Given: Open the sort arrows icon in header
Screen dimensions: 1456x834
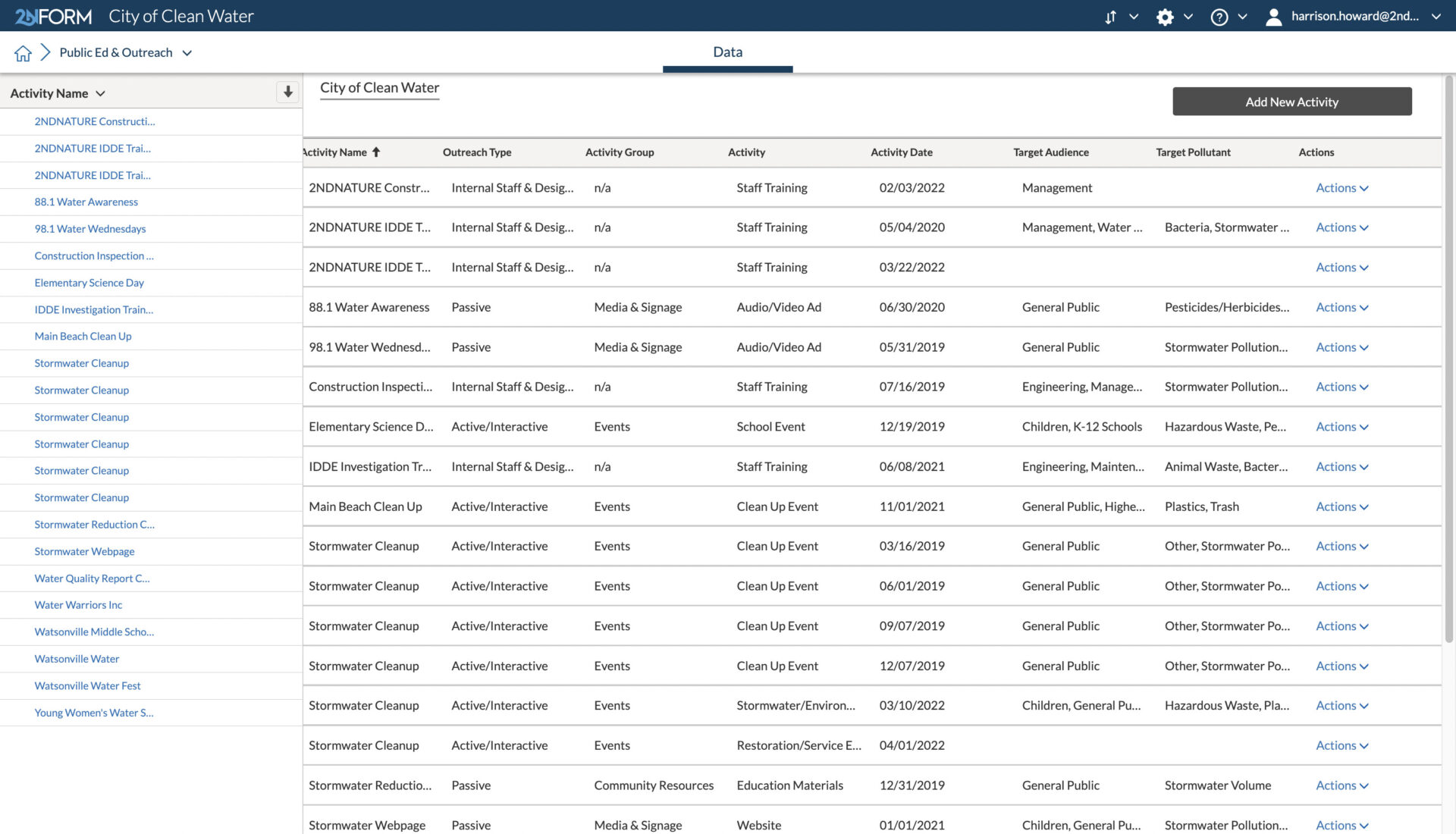Looking at the screenshot, I should (x=1110, y=17).
